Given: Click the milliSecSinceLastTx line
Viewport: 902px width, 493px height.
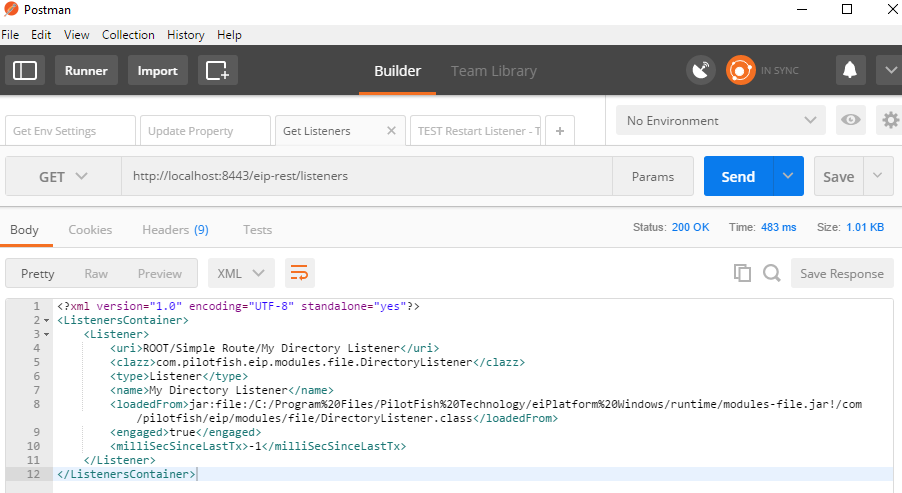Looking at the screenshot, I should [x=258, y=446].
